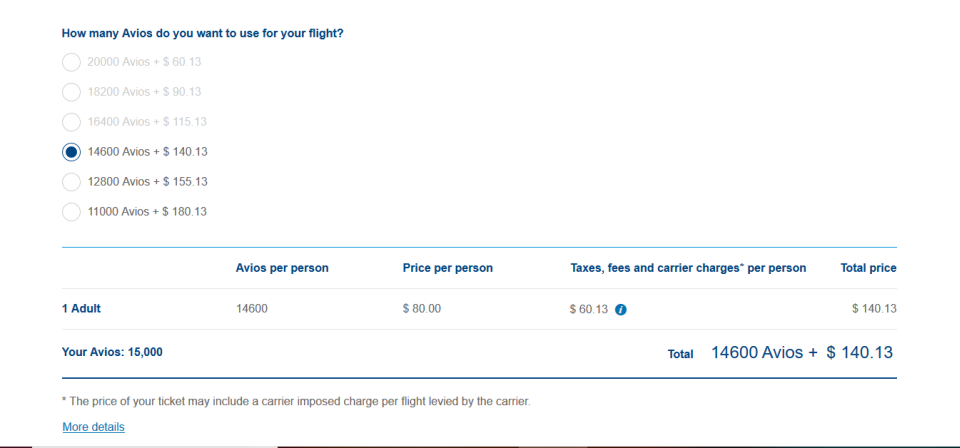
Task: Click the Avios per person column header
Action: 282,268
